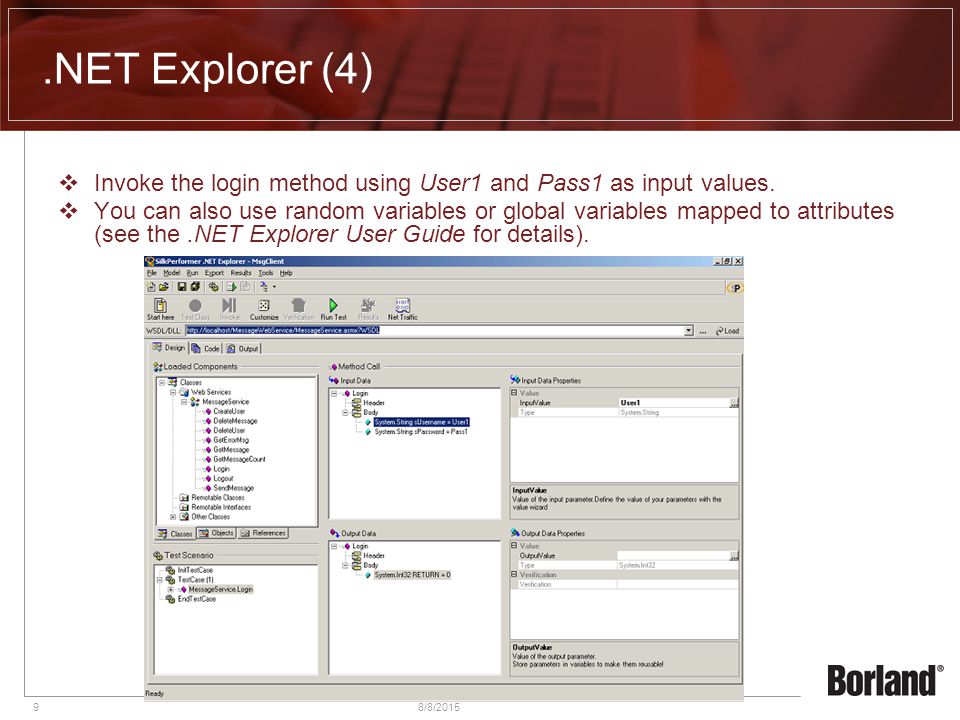Select System.String sPassword = Pass1 parameter
The image size is (960, 720).
[421, 432]
